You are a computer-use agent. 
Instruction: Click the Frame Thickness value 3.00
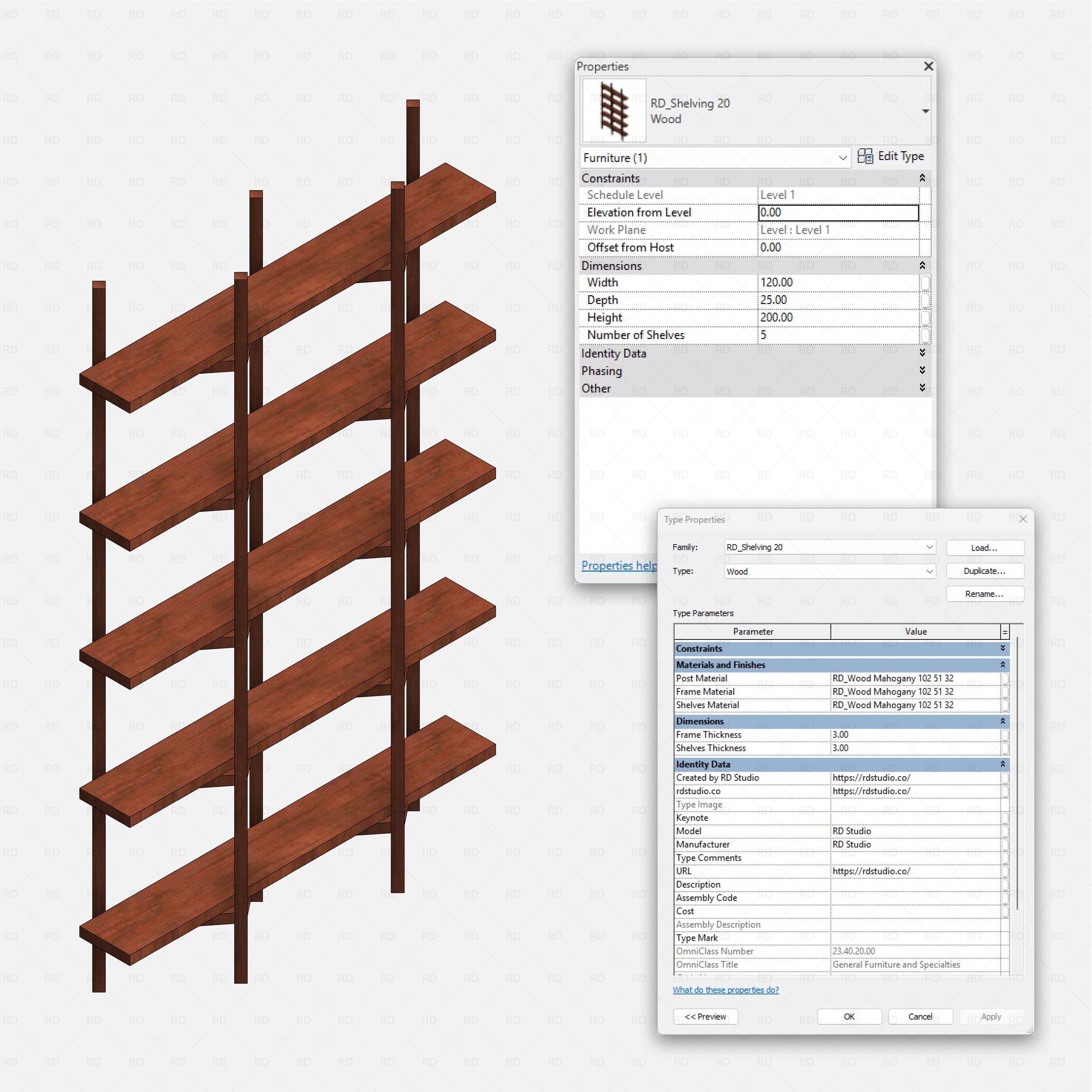[x=915, y=735]
